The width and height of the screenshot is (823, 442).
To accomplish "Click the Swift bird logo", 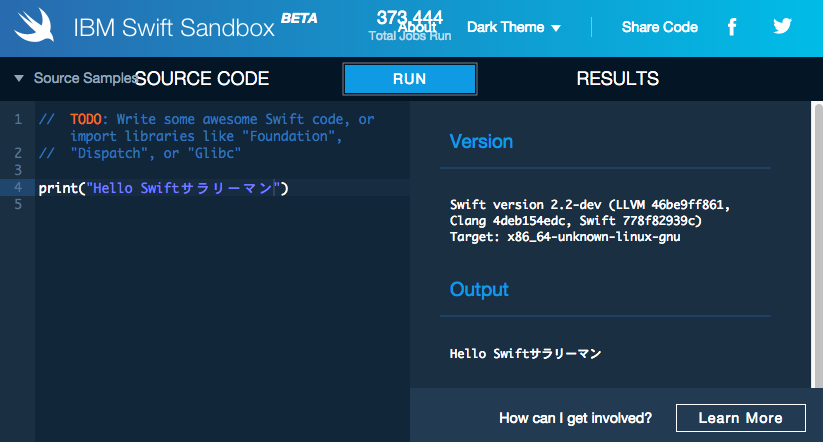I will pos(34,26).
